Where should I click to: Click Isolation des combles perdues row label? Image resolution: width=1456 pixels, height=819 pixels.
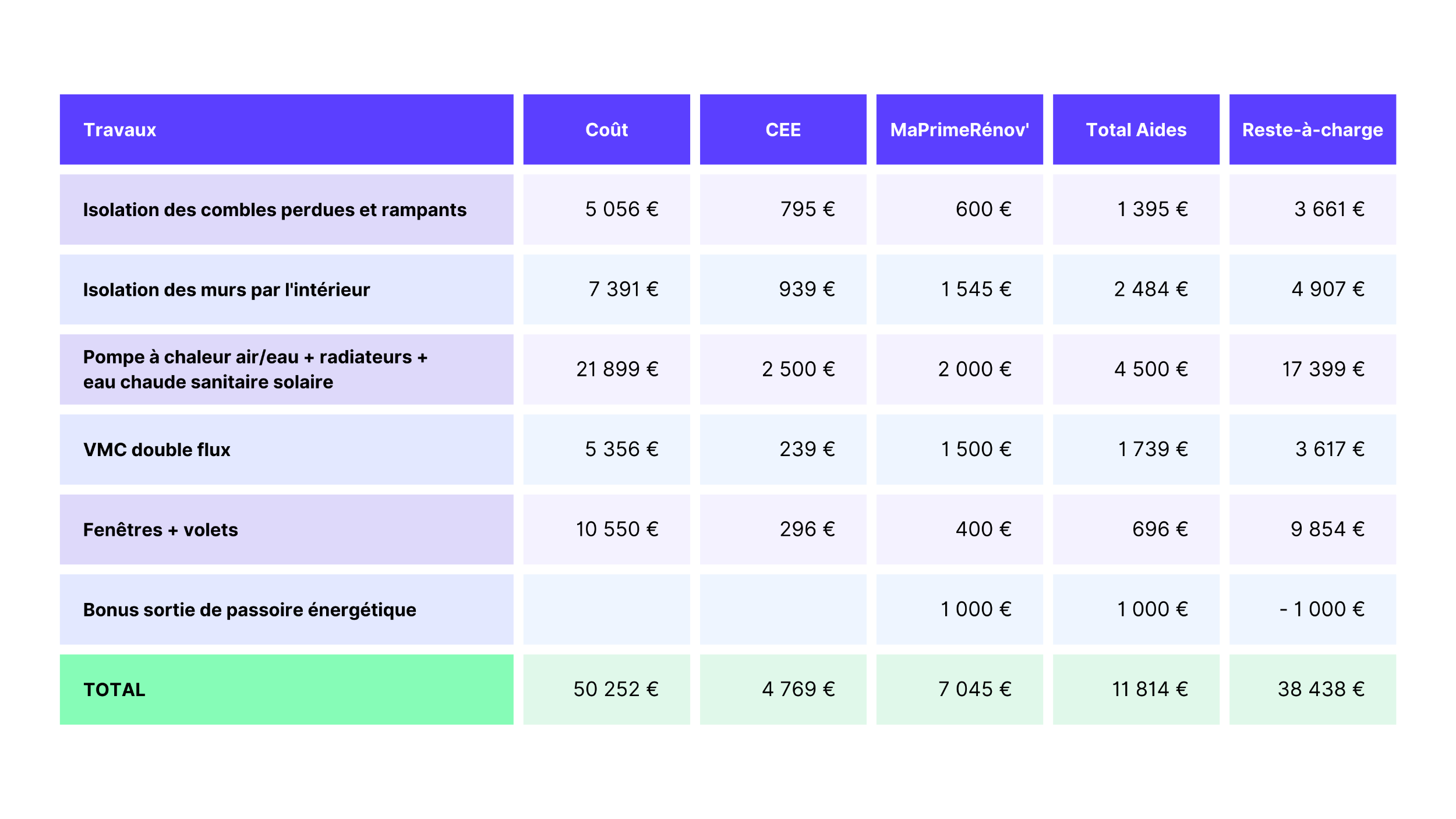click(x=287, y=209)
